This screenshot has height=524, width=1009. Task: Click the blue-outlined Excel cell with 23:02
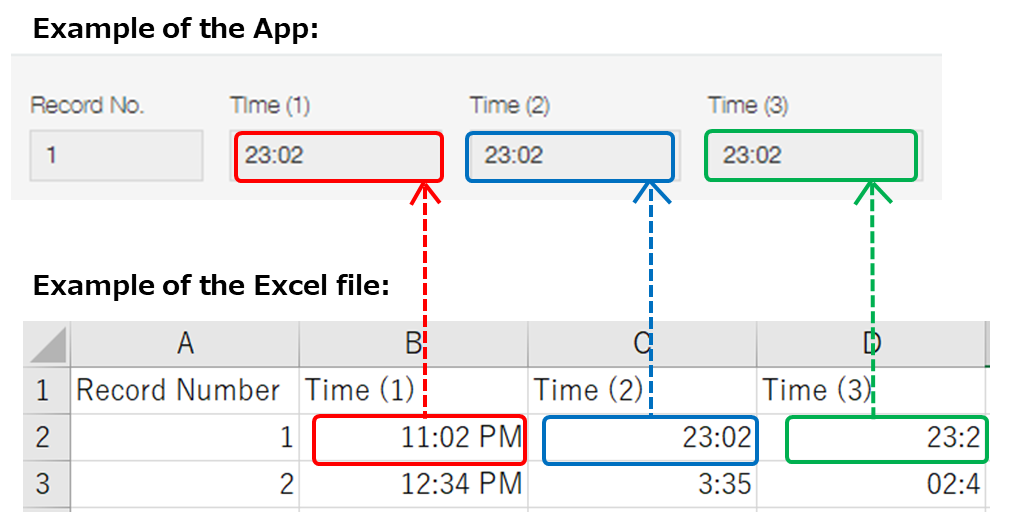pyautogui.click(x=650, y=440)
